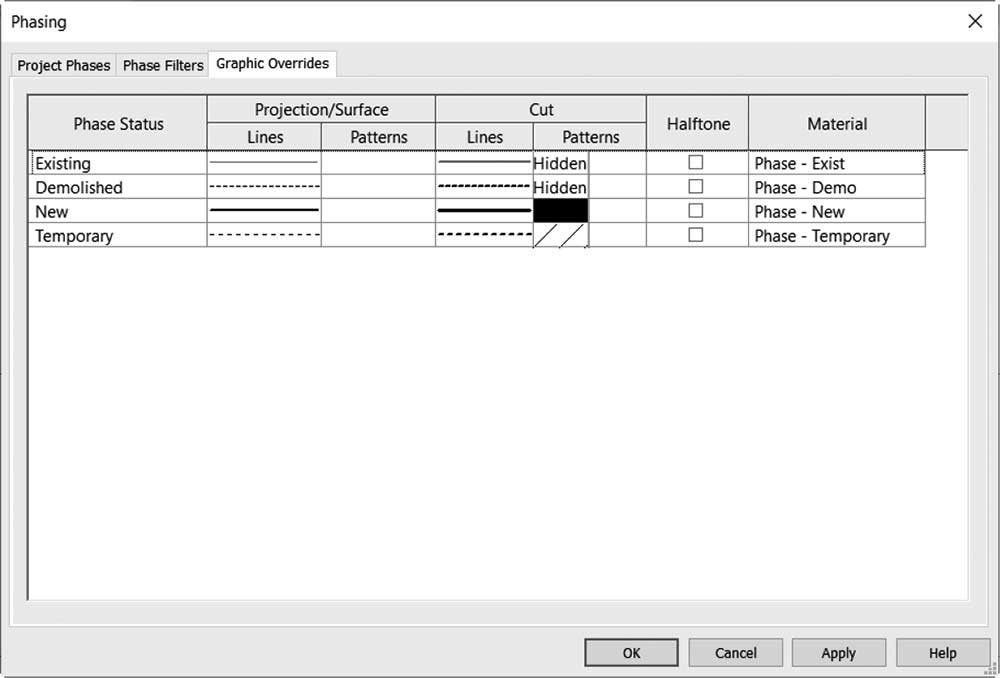Screen dimensions: 1000x678
Task: Tick Halftone for the Temporary phase
Action: pos(696,235)
